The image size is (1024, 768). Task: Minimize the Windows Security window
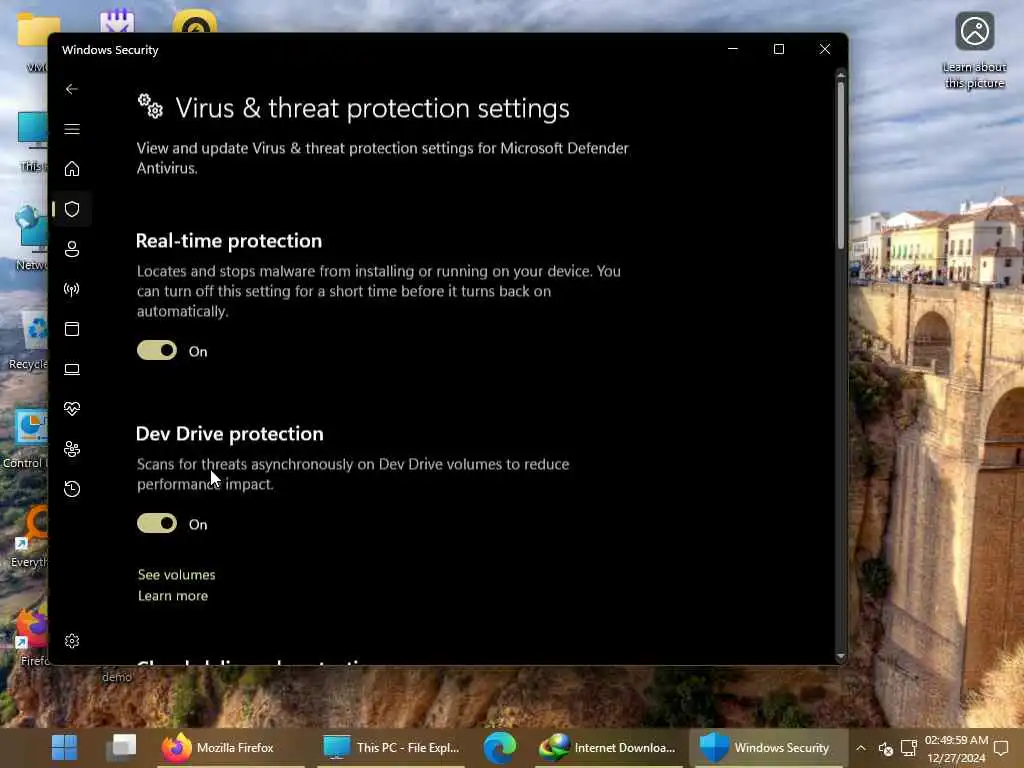click(733, 49)
